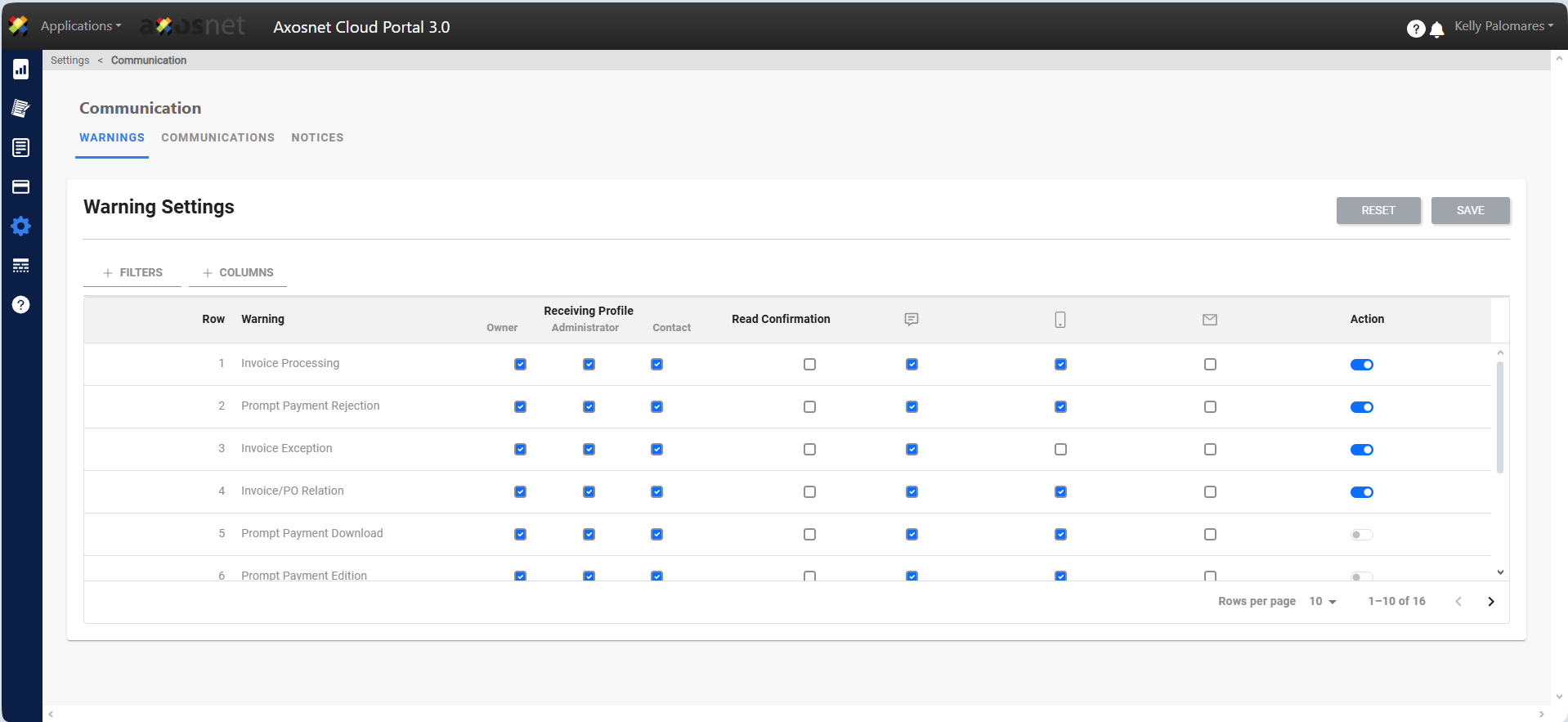This screenshot has height=722, width=1568.
Task: Go to the next page of warnings
Action: coord(1490,602)
